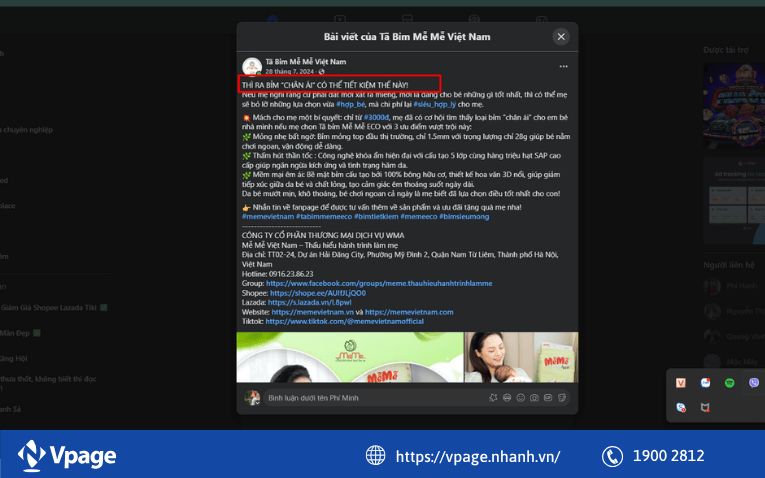The width and height of the screenshot is (765, 478).
Task: Open the 28 tháng 7, 2024 timestamp
Action: [x=290, y=71]
